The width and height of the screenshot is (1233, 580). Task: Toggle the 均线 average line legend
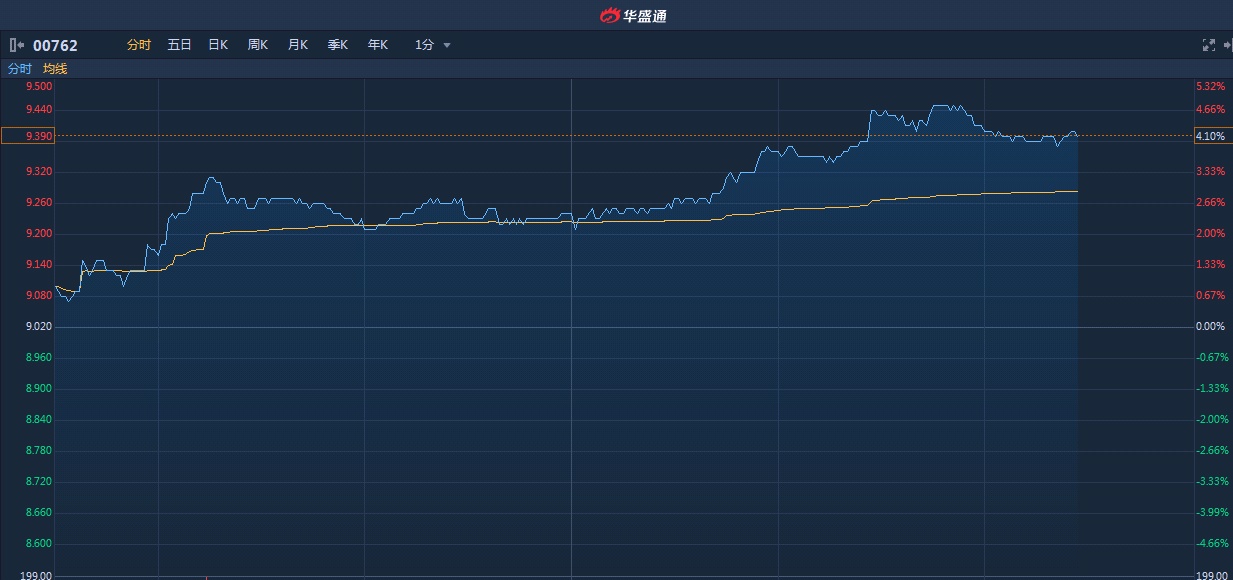point(55,69)
